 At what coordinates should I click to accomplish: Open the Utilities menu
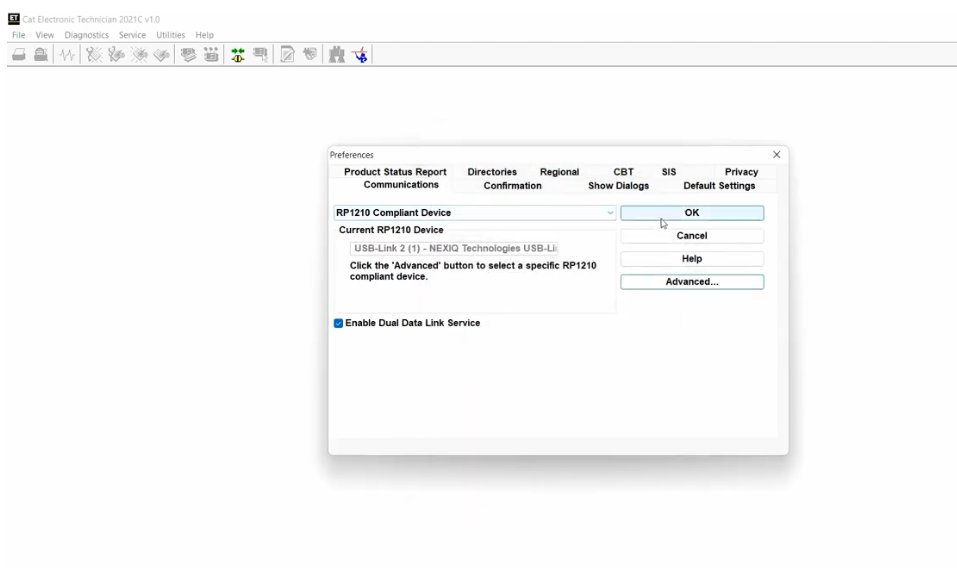[170, 35]
